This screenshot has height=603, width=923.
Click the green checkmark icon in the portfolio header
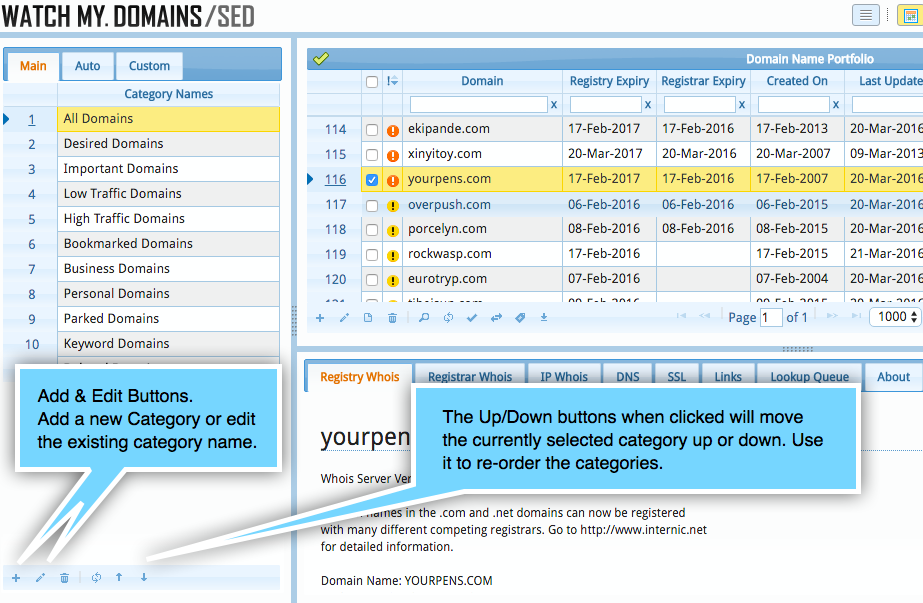(x=321, y=58)
